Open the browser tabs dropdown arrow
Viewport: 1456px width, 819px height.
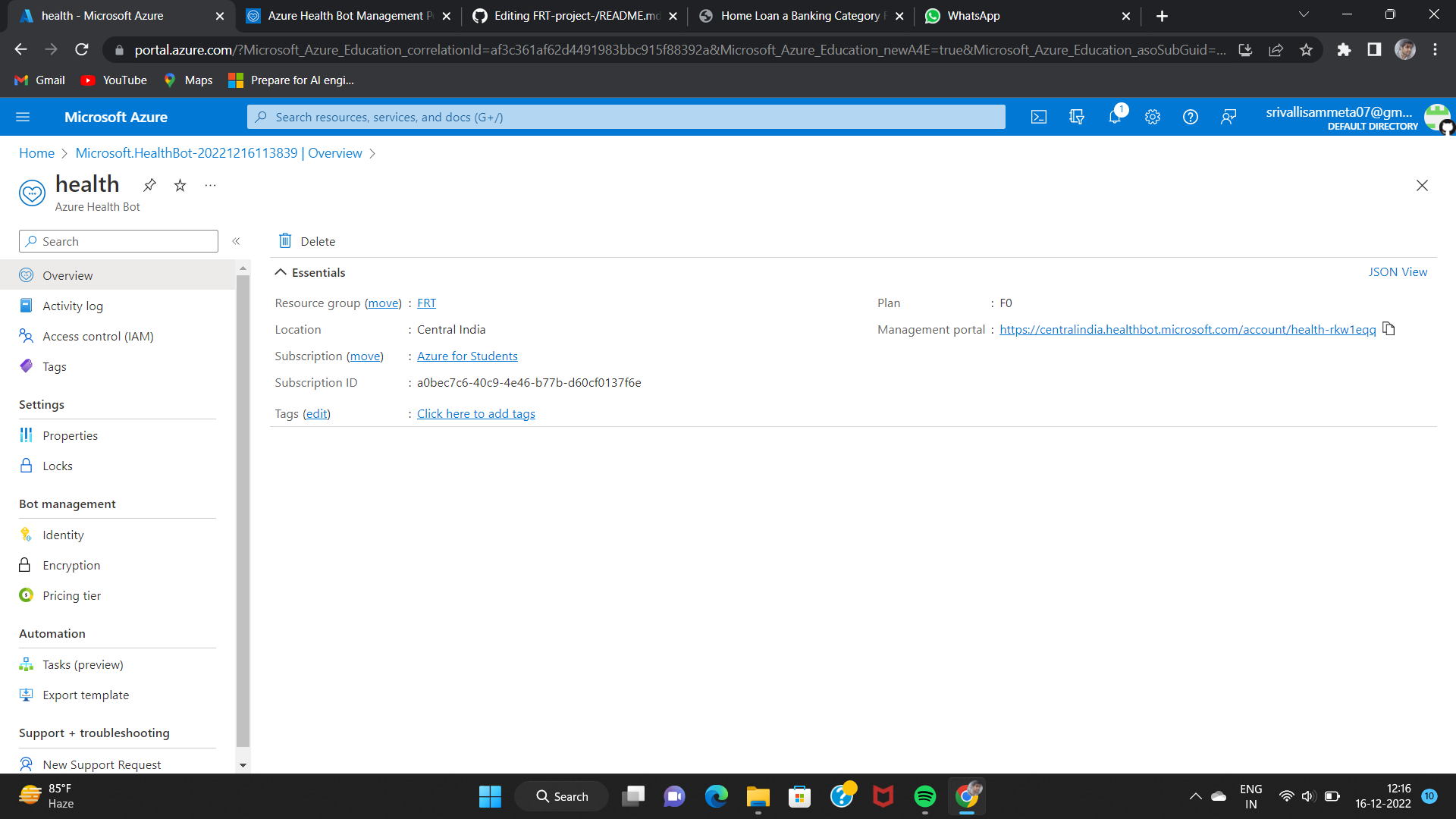(x=1304, y=14)
